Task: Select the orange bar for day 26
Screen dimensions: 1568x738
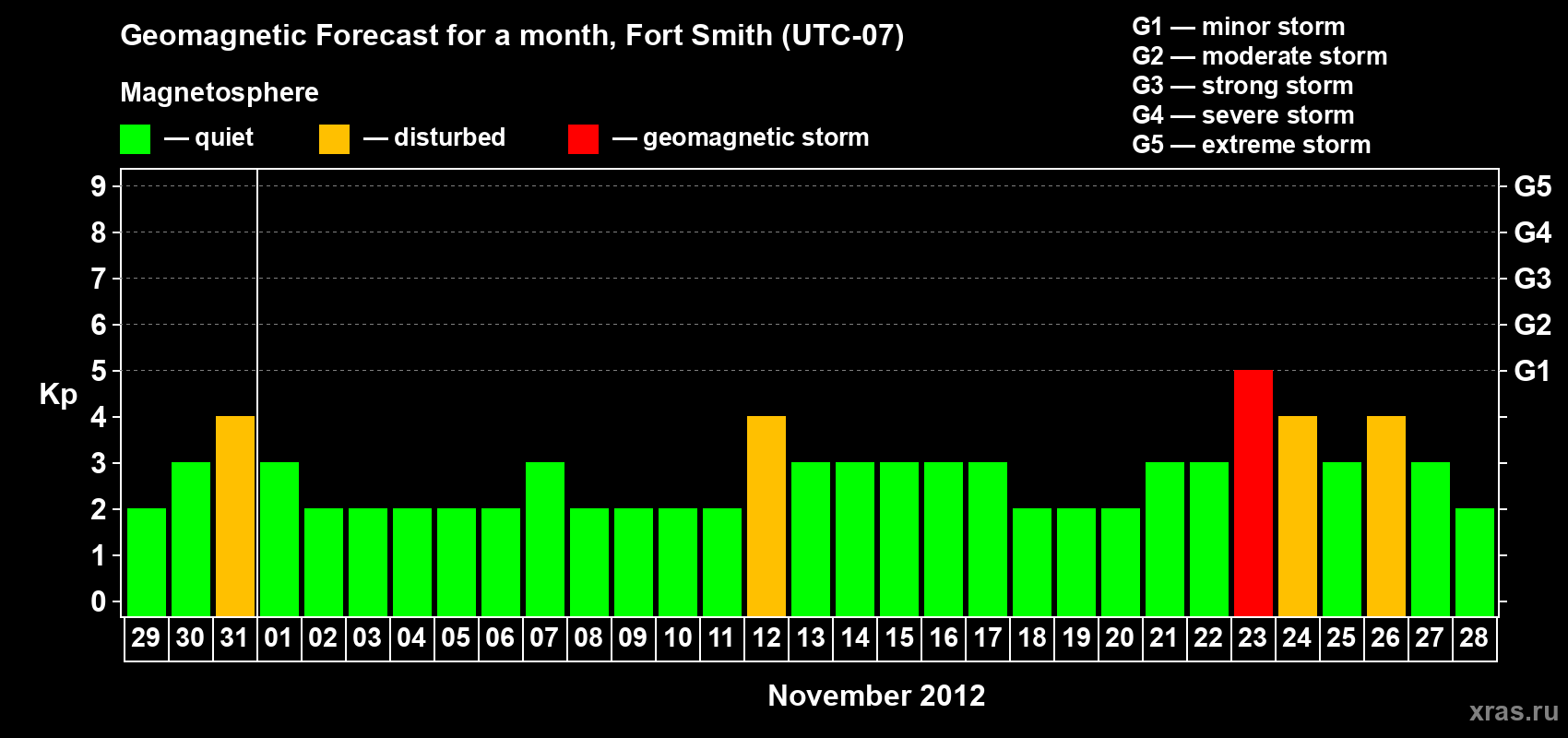Action: (1386, 516)
